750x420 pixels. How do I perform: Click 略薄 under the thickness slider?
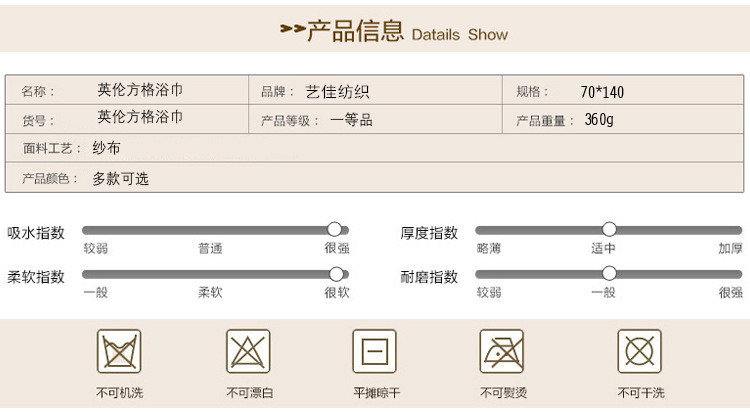[x=489, y=248]
